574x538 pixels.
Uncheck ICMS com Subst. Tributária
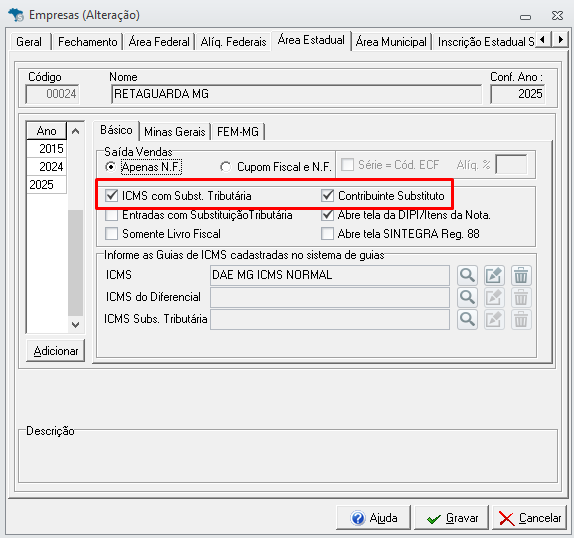tap(111, 195)
